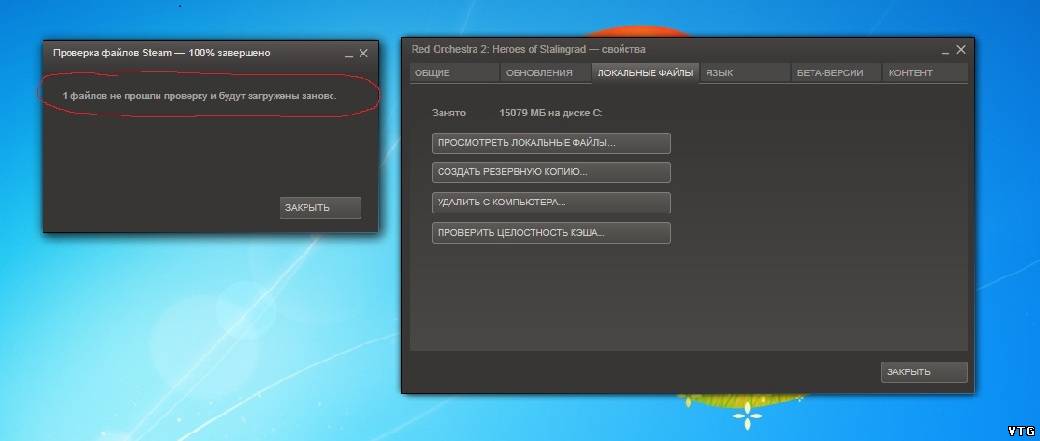Viewport: 1040px width, 441px height.
Task: Select the ЛОКАЛЬНЫЕ ФАЙЛЫ tab
Action: pyautogui.click(x=645, y=73)
